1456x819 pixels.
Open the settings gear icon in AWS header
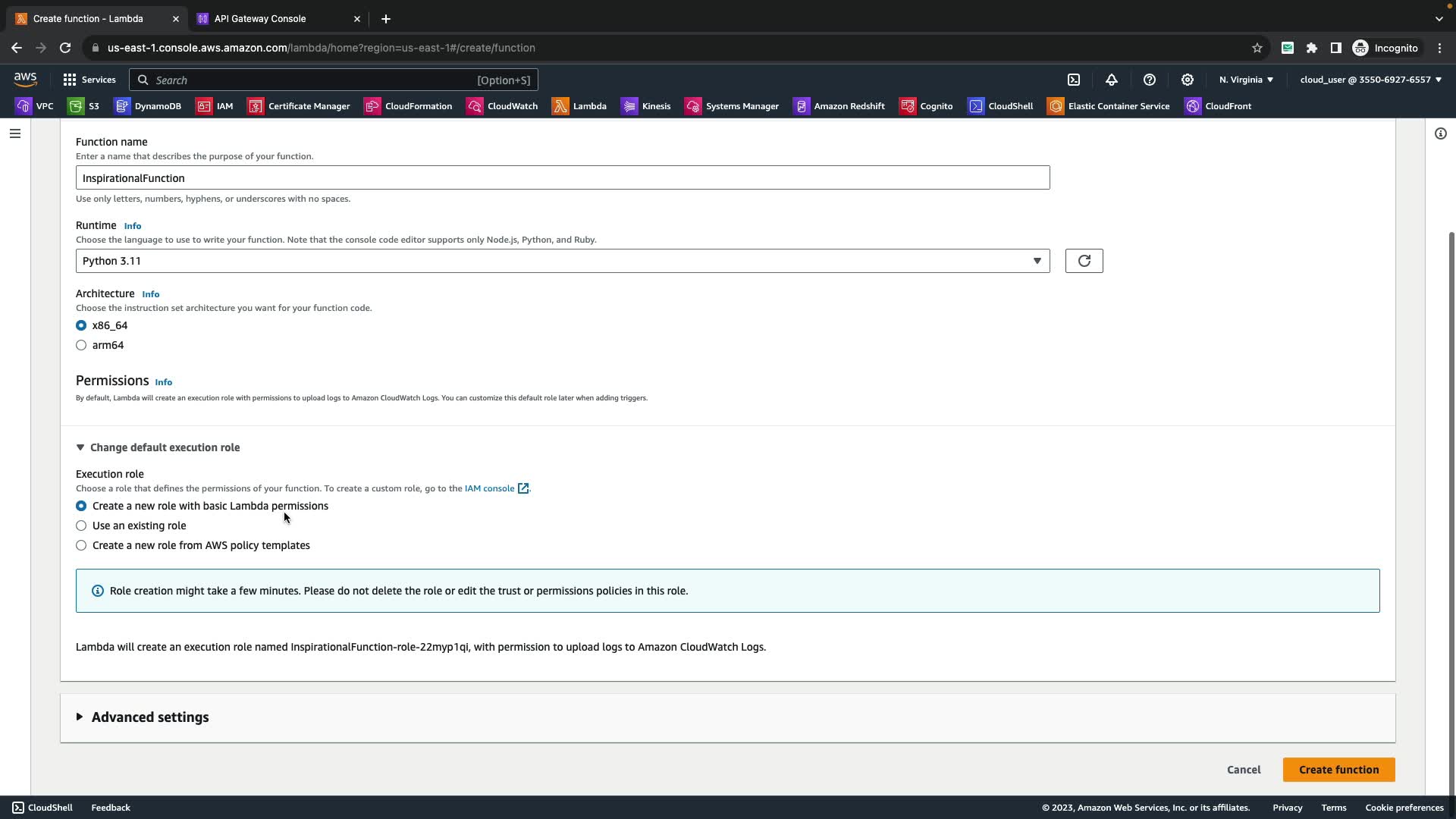(x=1188, y=80)
